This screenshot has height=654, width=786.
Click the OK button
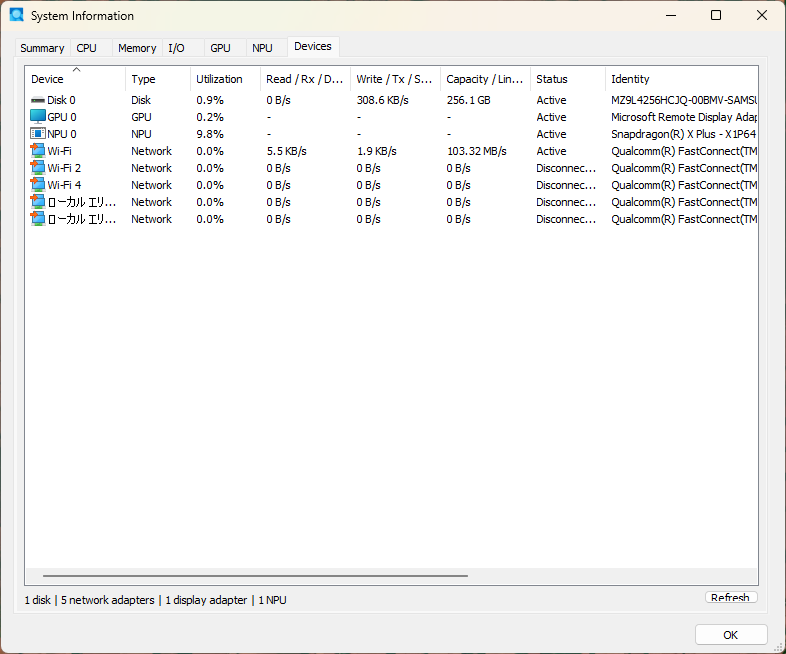click(x=731, y=635)
